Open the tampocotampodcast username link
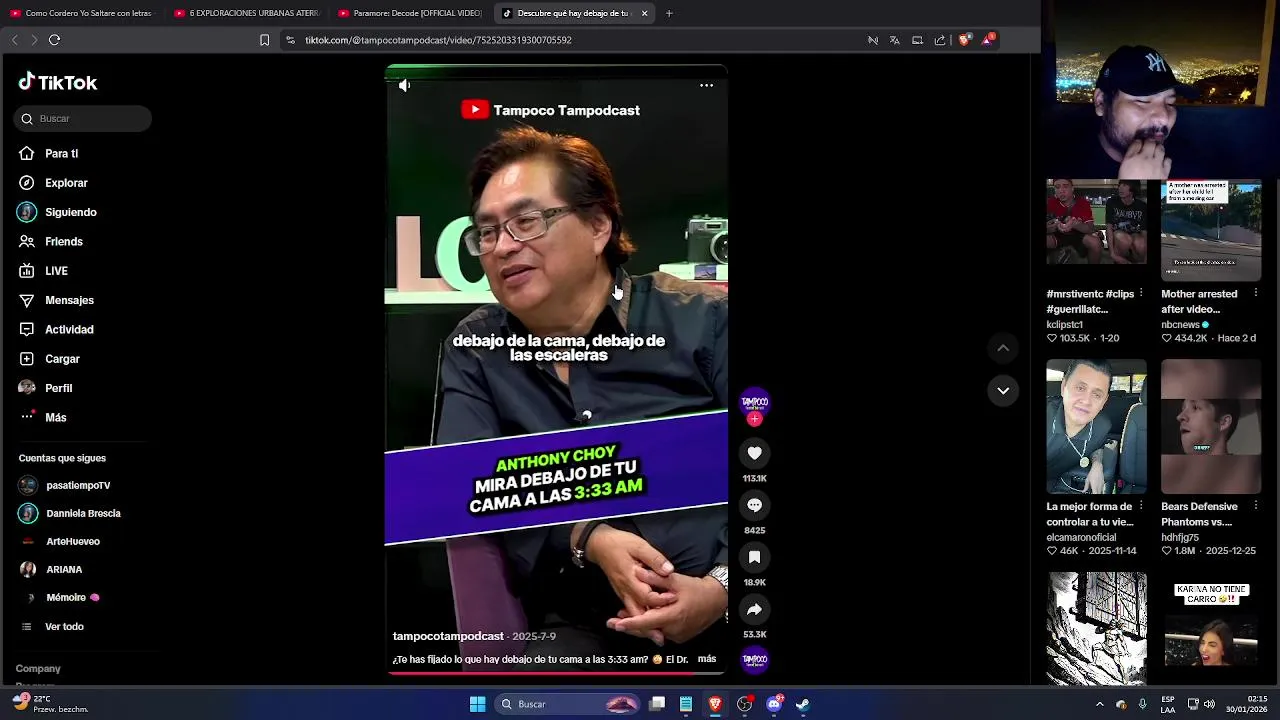1280x720 pixels. click(448, 636)
